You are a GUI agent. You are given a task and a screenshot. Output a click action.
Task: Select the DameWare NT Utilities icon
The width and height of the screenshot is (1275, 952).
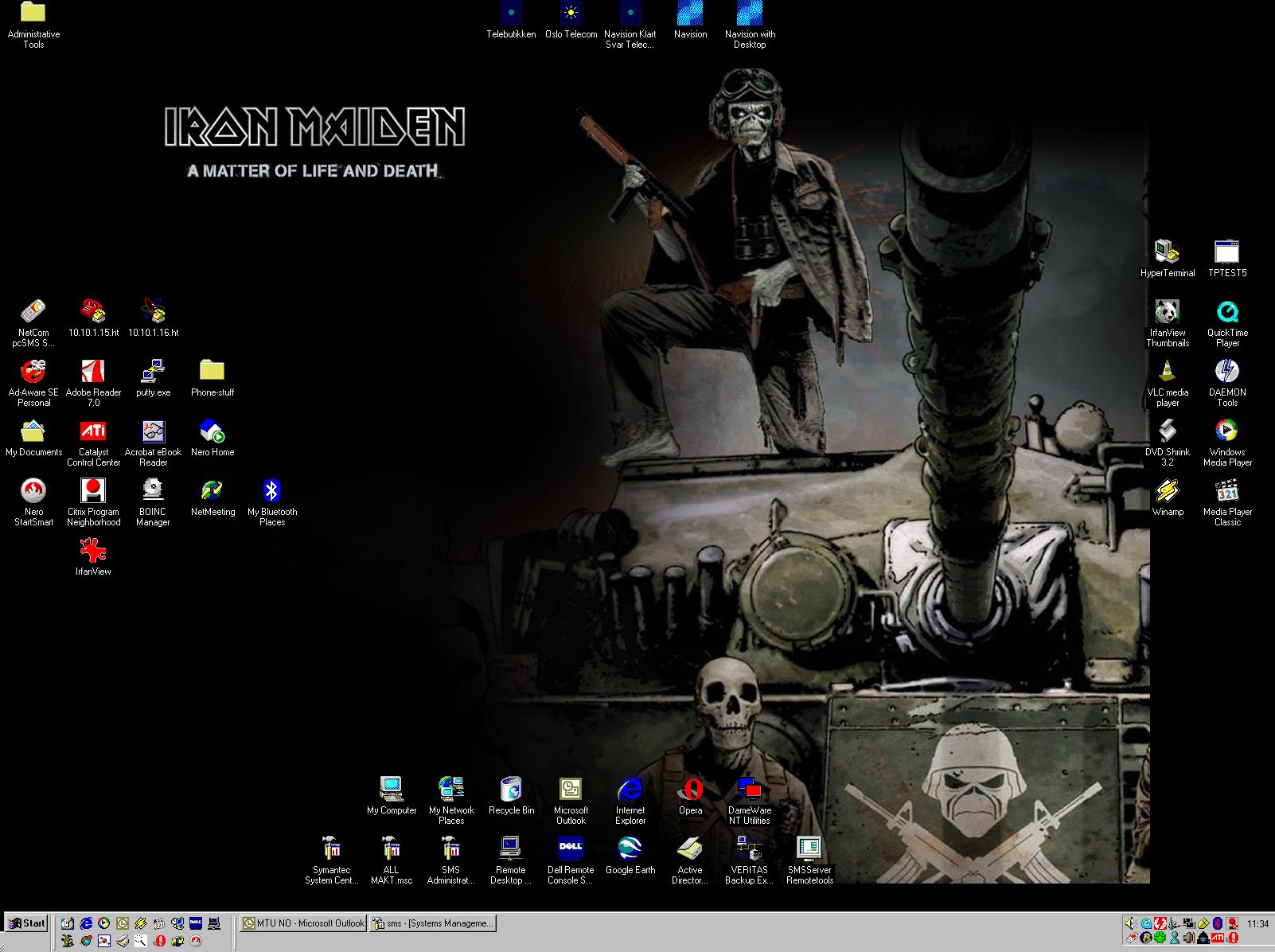tap(749, 790)
